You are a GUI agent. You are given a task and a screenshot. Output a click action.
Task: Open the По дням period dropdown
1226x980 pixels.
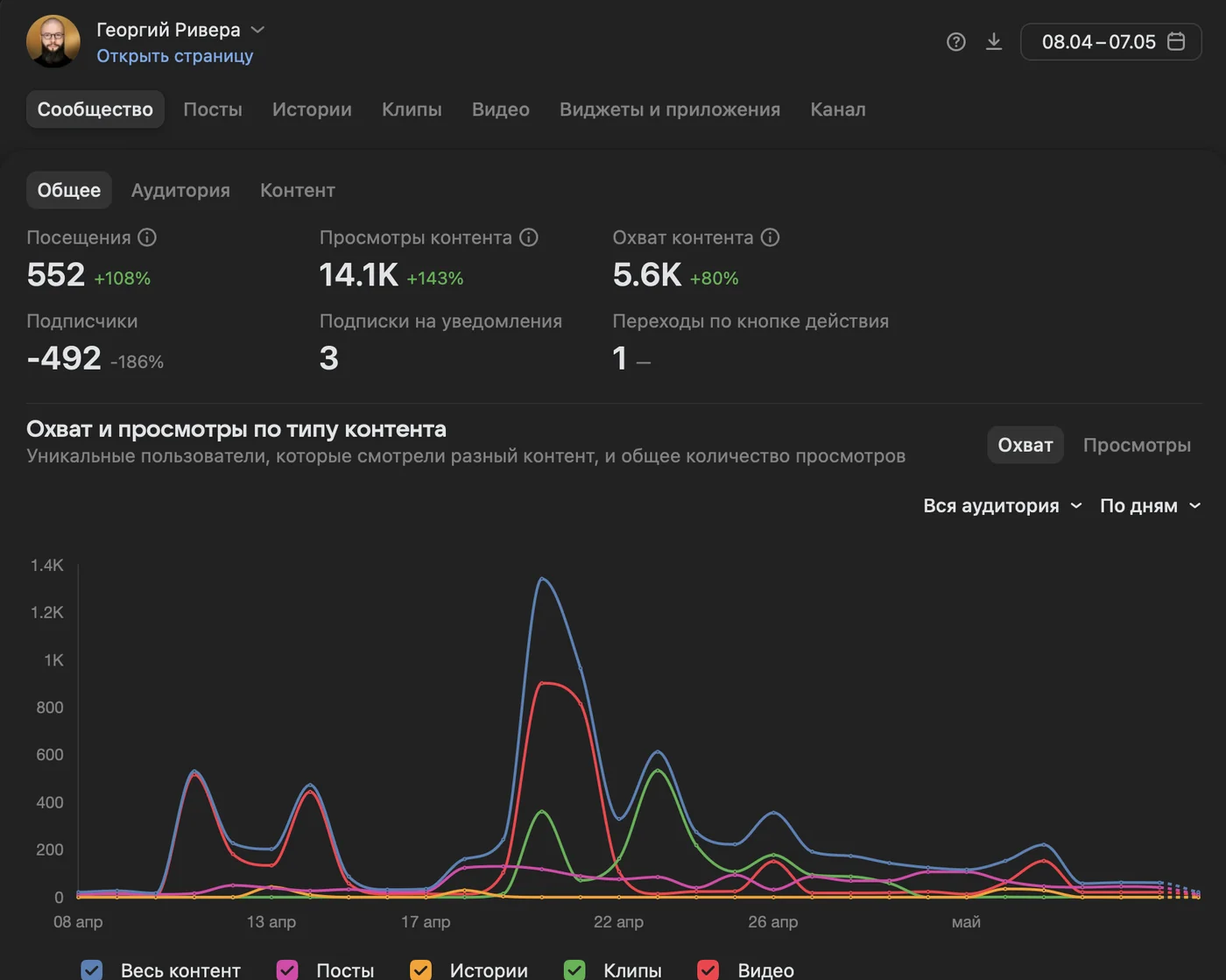(x=1150, y=506)
